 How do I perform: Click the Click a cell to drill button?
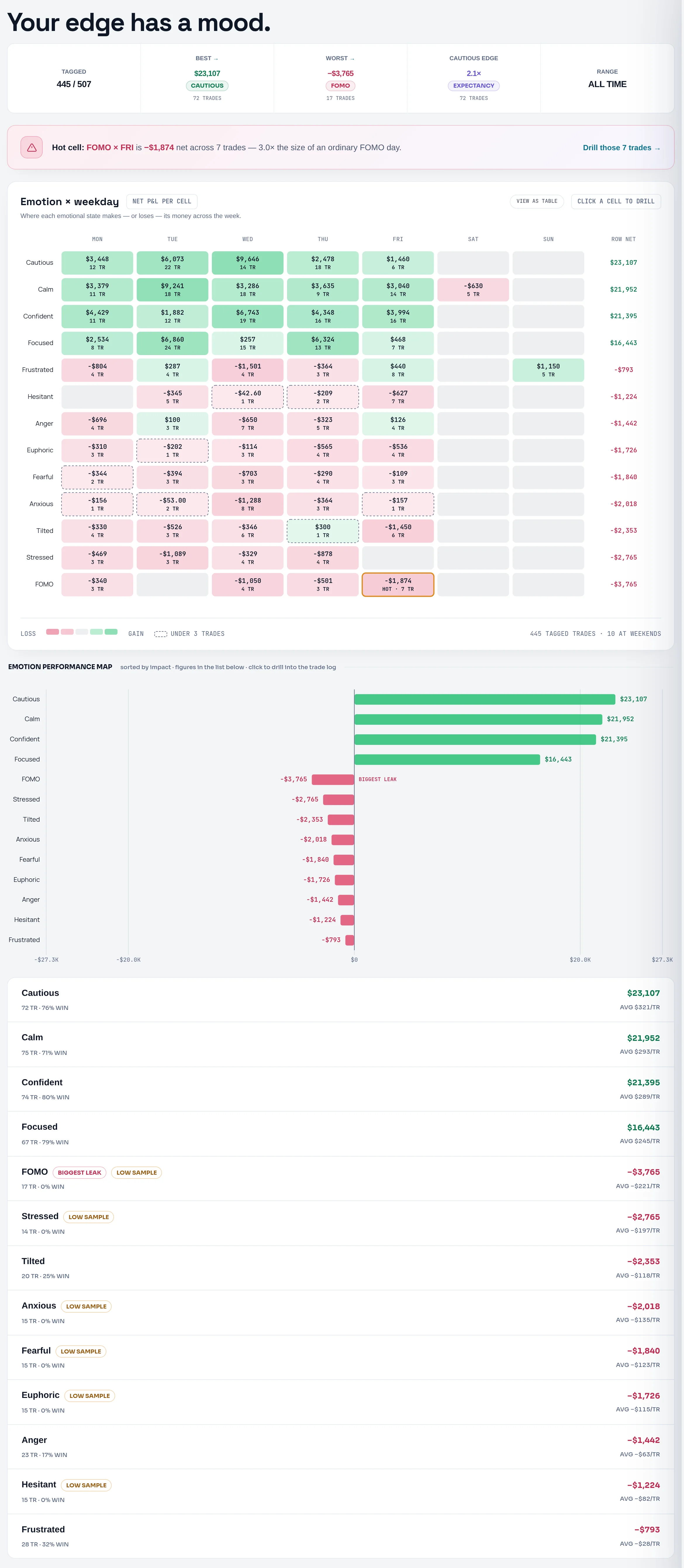[616, 201]
